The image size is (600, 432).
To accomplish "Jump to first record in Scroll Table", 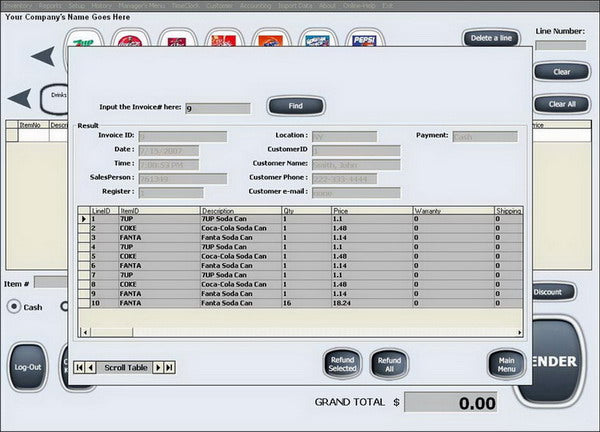I will (79, 368).
